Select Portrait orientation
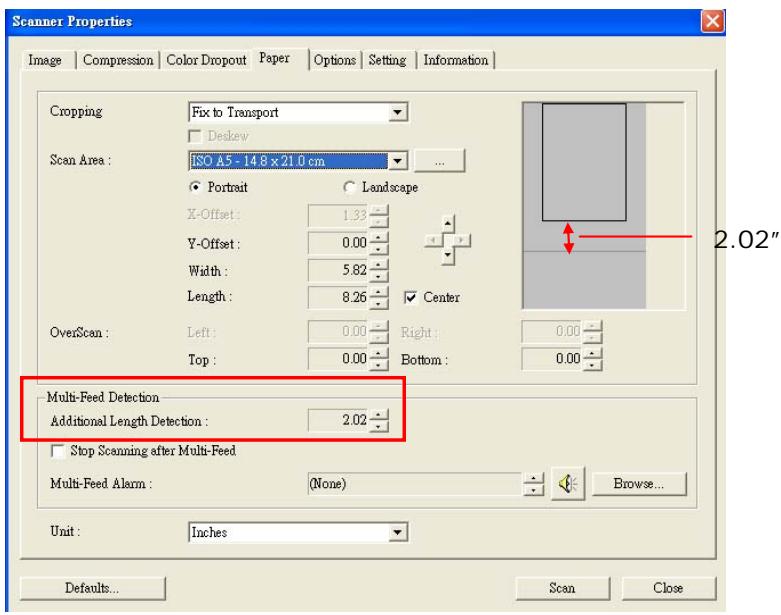The width and height of the screenshot is (781, 615). click(x=195, y=187)
